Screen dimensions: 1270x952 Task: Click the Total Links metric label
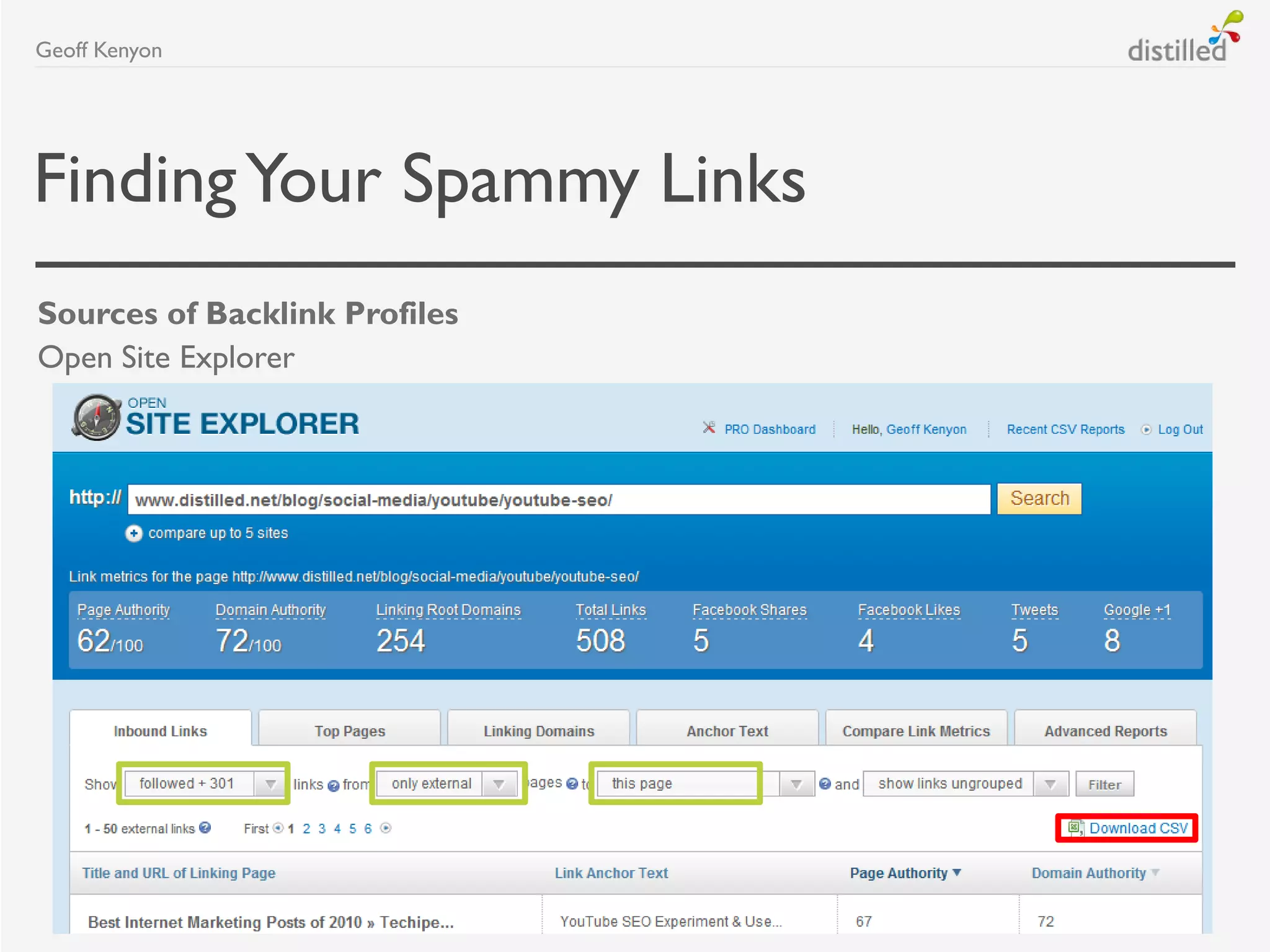pyautogui.click(x=611, y=610)
